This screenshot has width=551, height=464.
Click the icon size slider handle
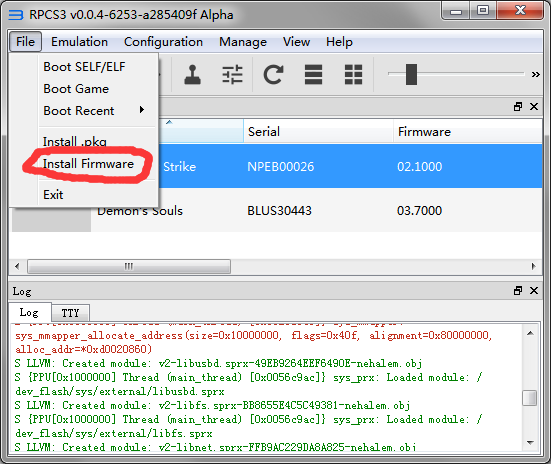pyautogui.click(x=411, y=74)
